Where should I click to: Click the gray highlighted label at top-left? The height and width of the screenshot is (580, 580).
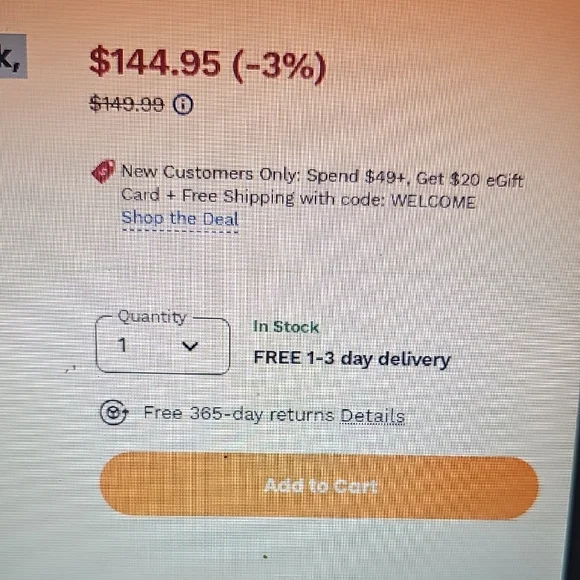click(x=13, y=56)
